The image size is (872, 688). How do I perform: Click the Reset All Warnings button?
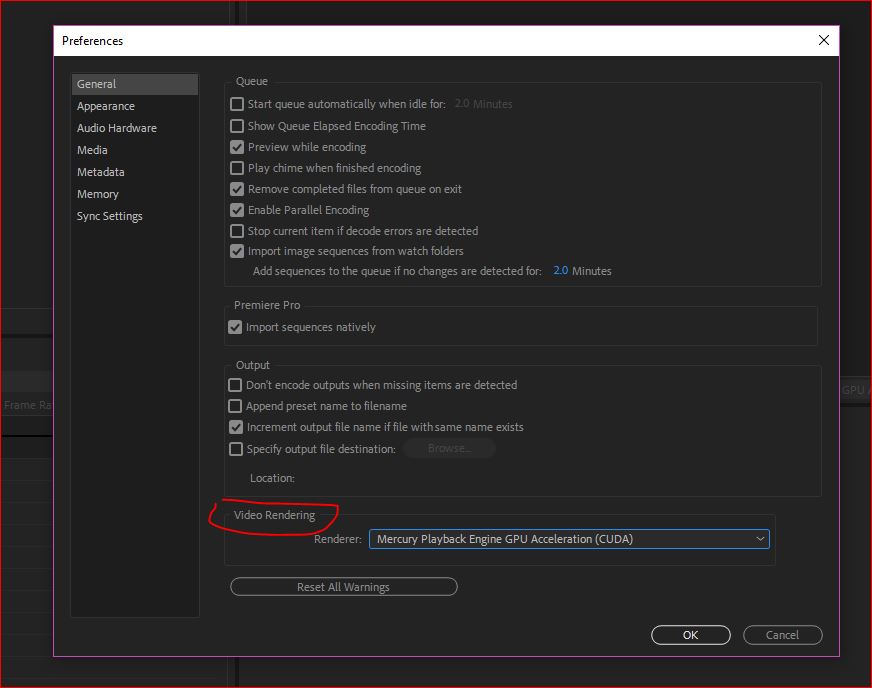[x=344, y=587]
